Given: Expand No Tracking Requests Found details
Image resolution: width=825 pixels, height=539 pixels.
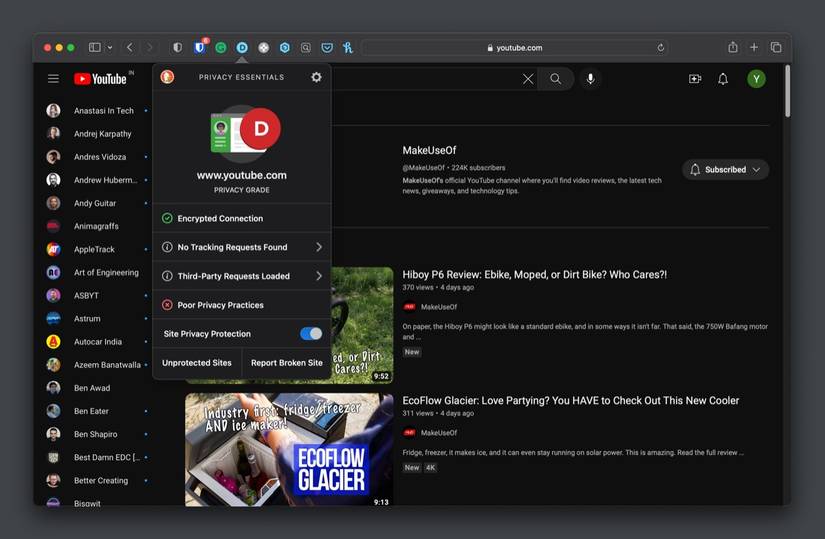Looking at the screenshot, I should pyautogui.click(x=242, y=247).
